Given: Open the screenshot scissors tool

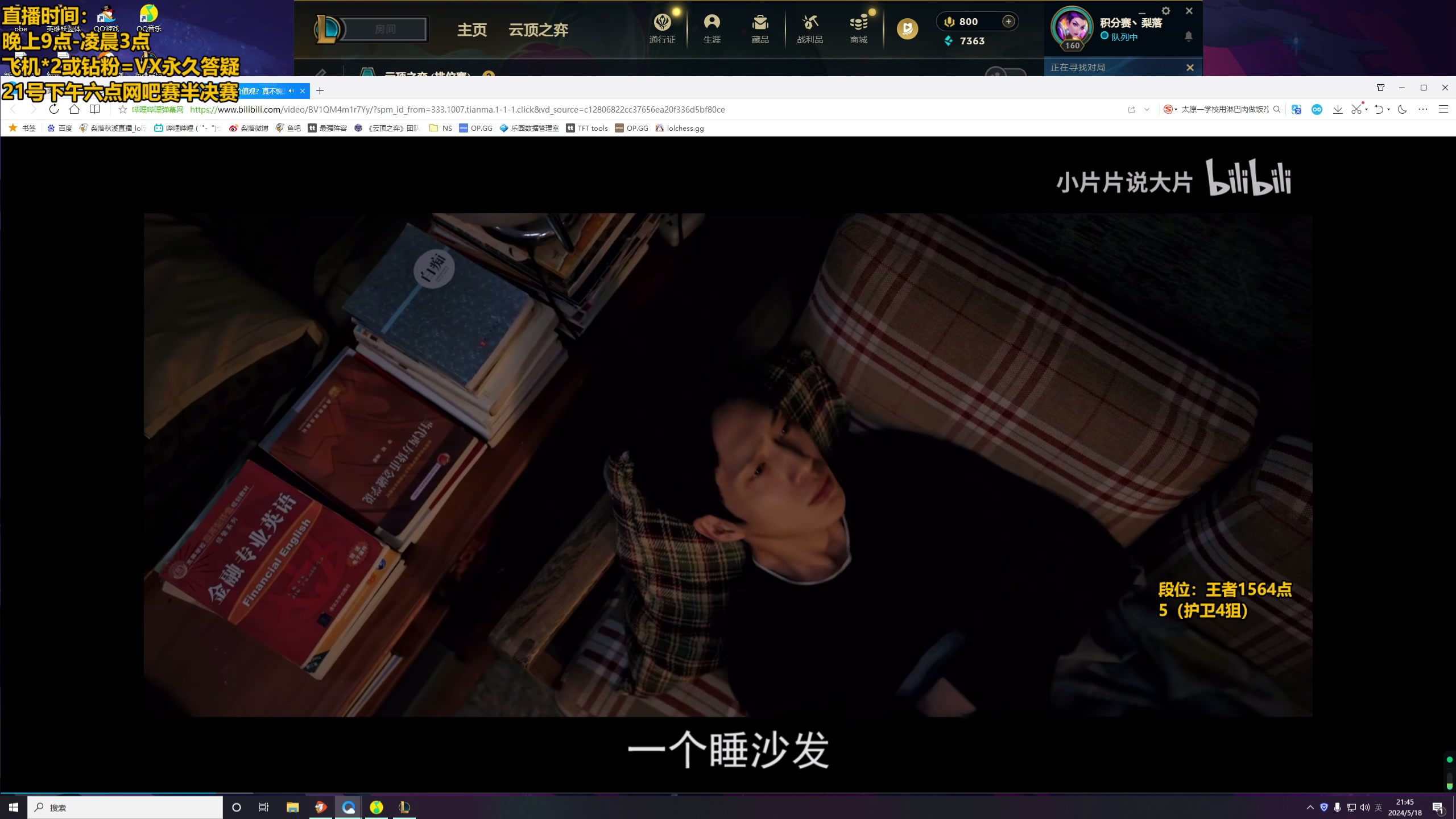Looking at the screenshot, I should coord(1356,109).
